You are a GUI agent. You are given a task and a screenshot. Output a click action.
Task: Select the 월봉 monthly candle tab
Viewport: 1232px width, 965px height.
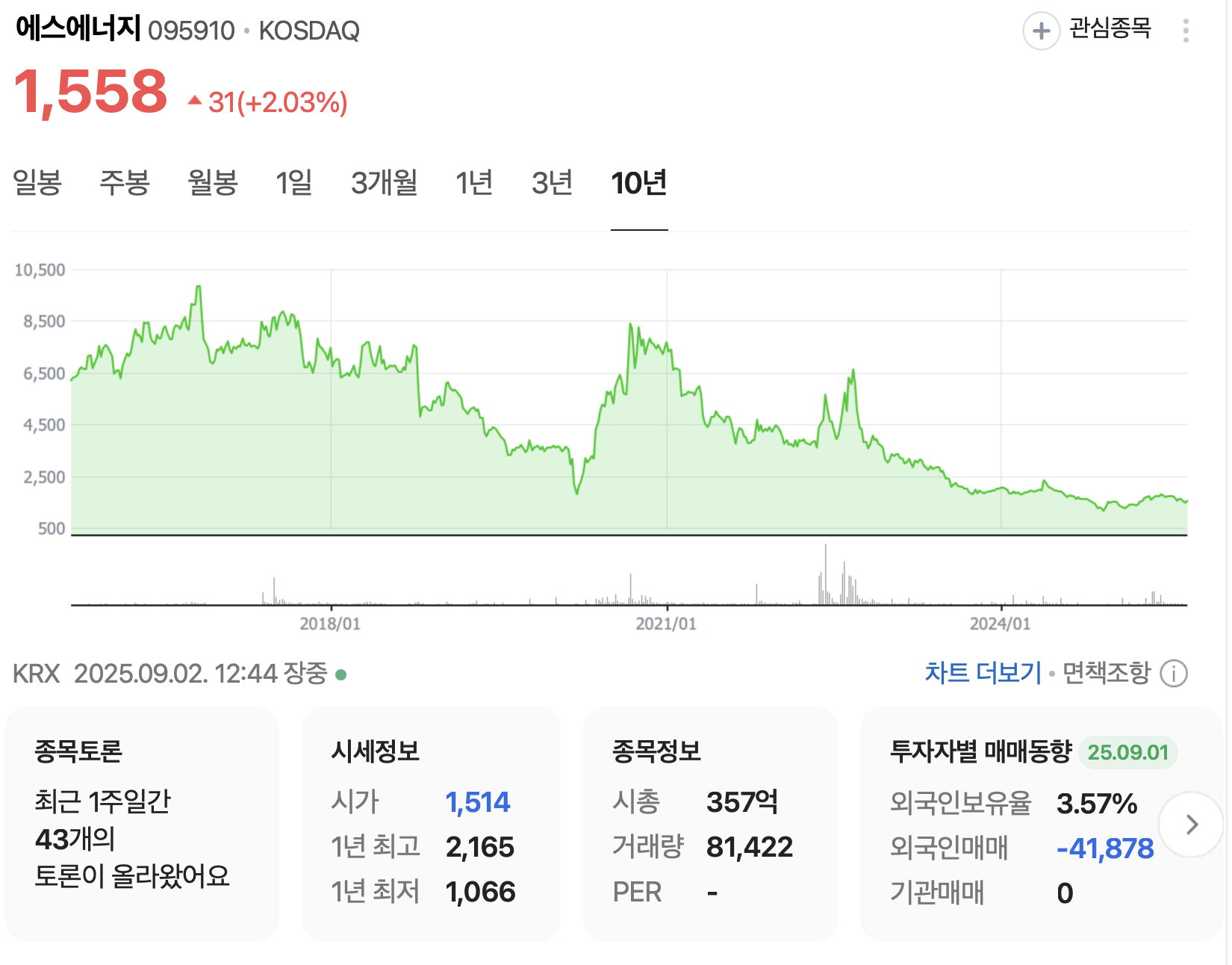(x=213, y=183)
